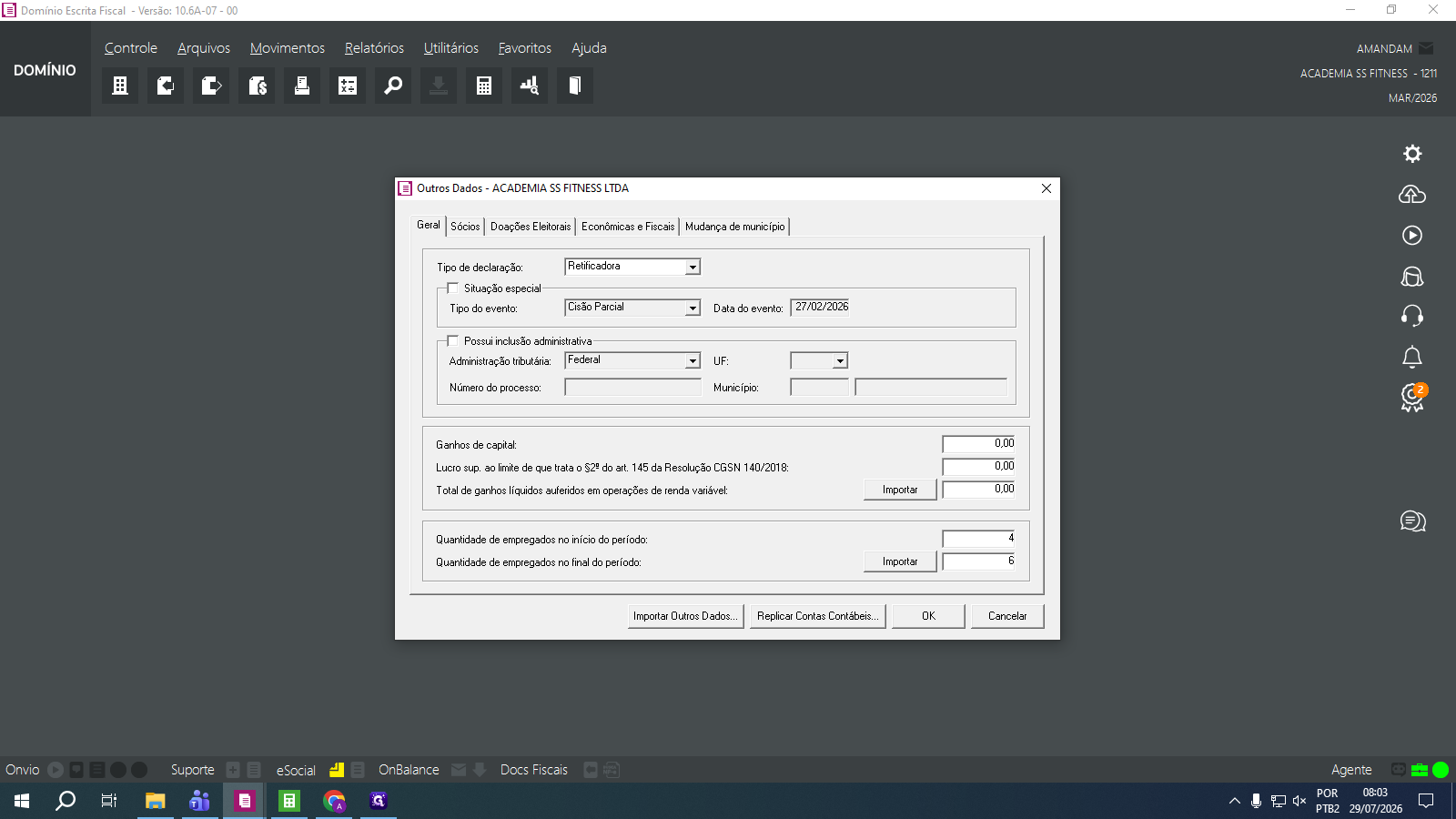Click the Número do processo field

pyautogui.click(x=633, y=388)
